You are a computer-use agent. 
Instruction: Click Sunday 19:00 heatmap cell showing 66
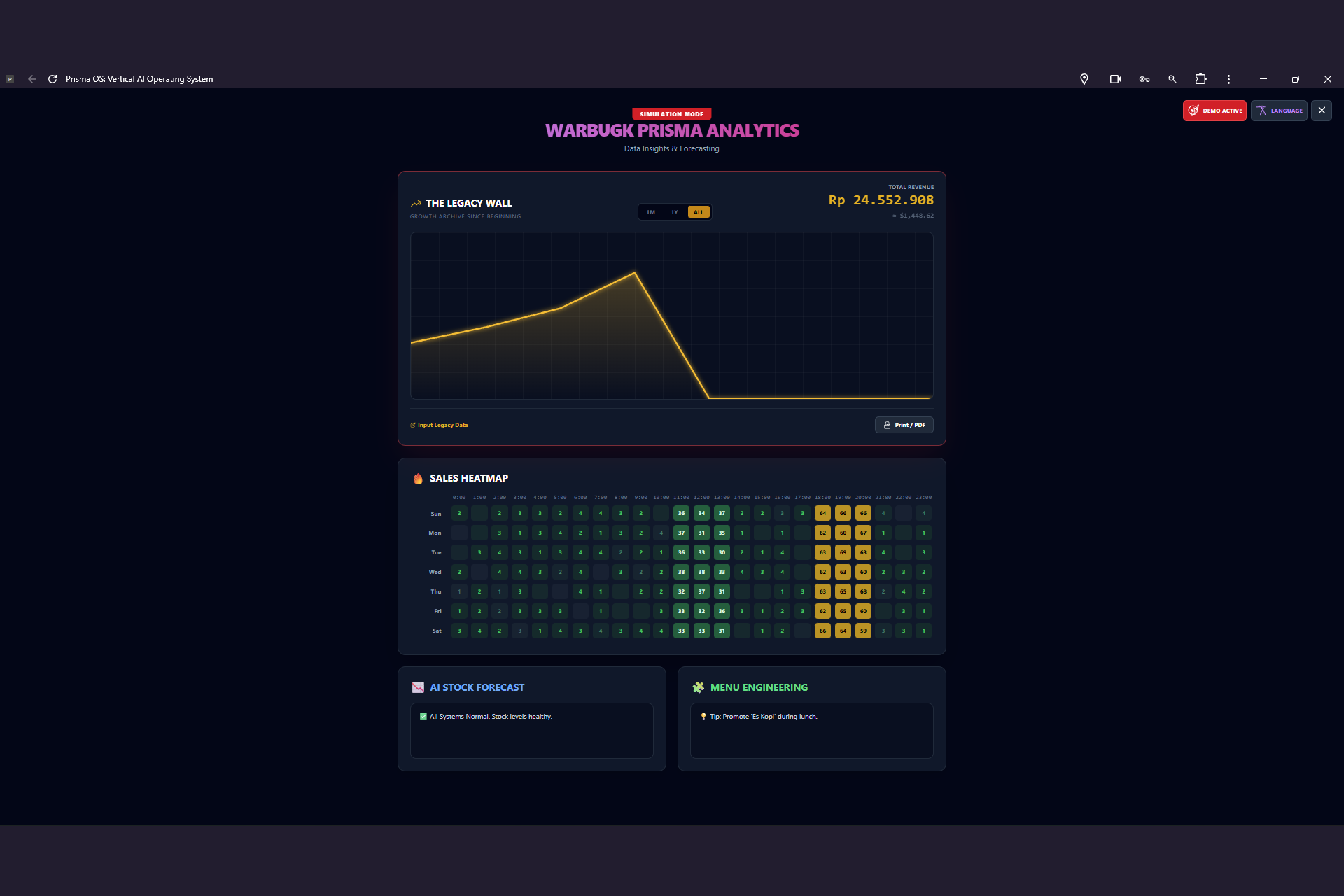coord(843,513)
